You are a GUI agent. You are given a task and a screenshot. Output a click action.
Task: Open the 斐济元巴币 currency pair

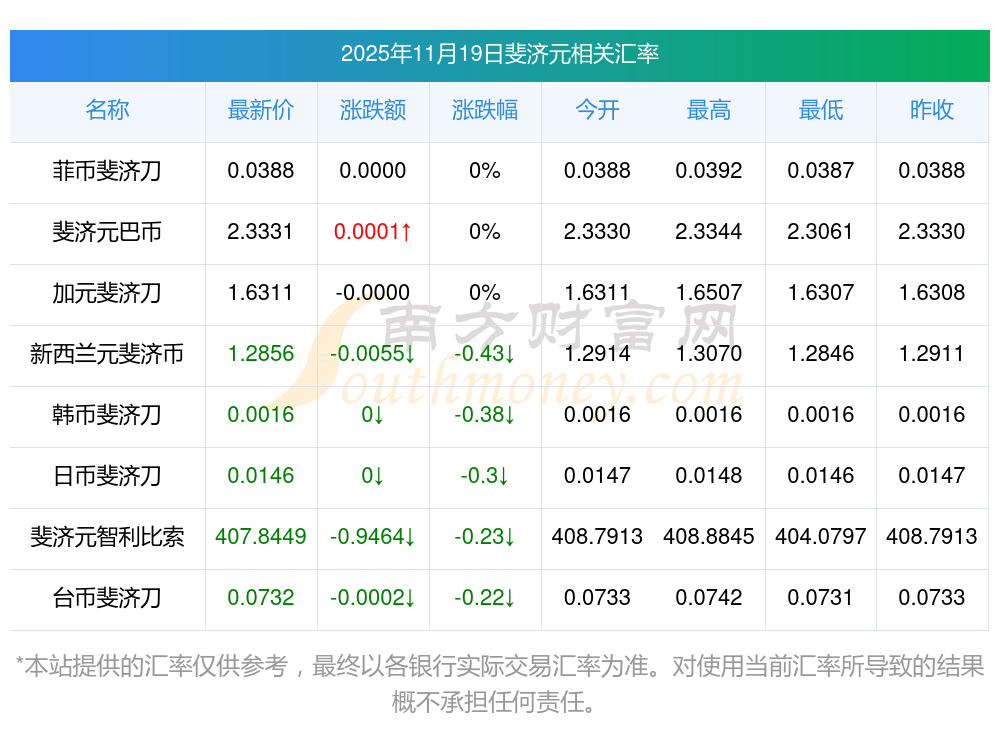click(x=107, y=232)
